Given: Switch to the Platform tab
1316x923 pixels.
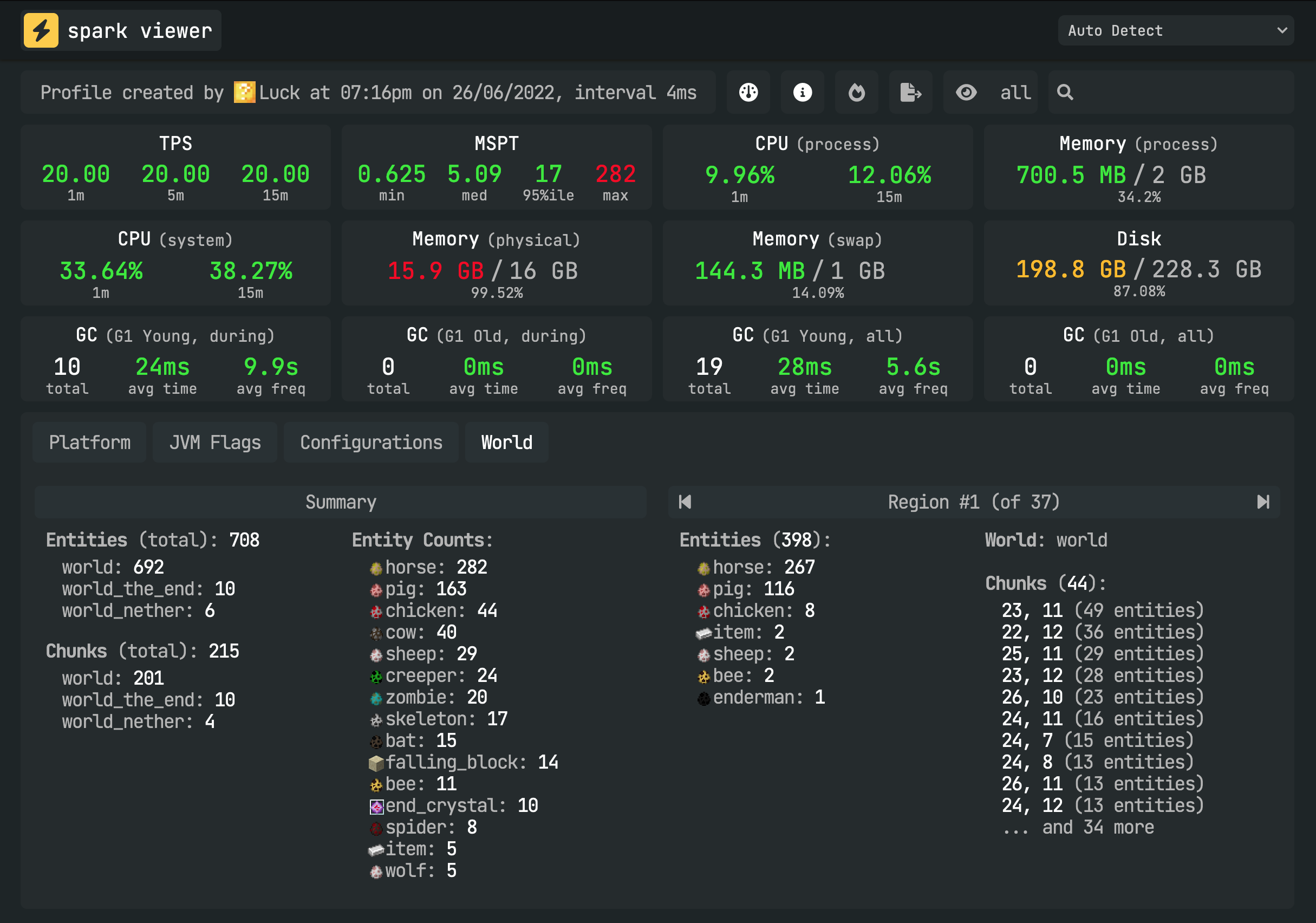Looking at the screenshot, I should [x=89, y=441].
